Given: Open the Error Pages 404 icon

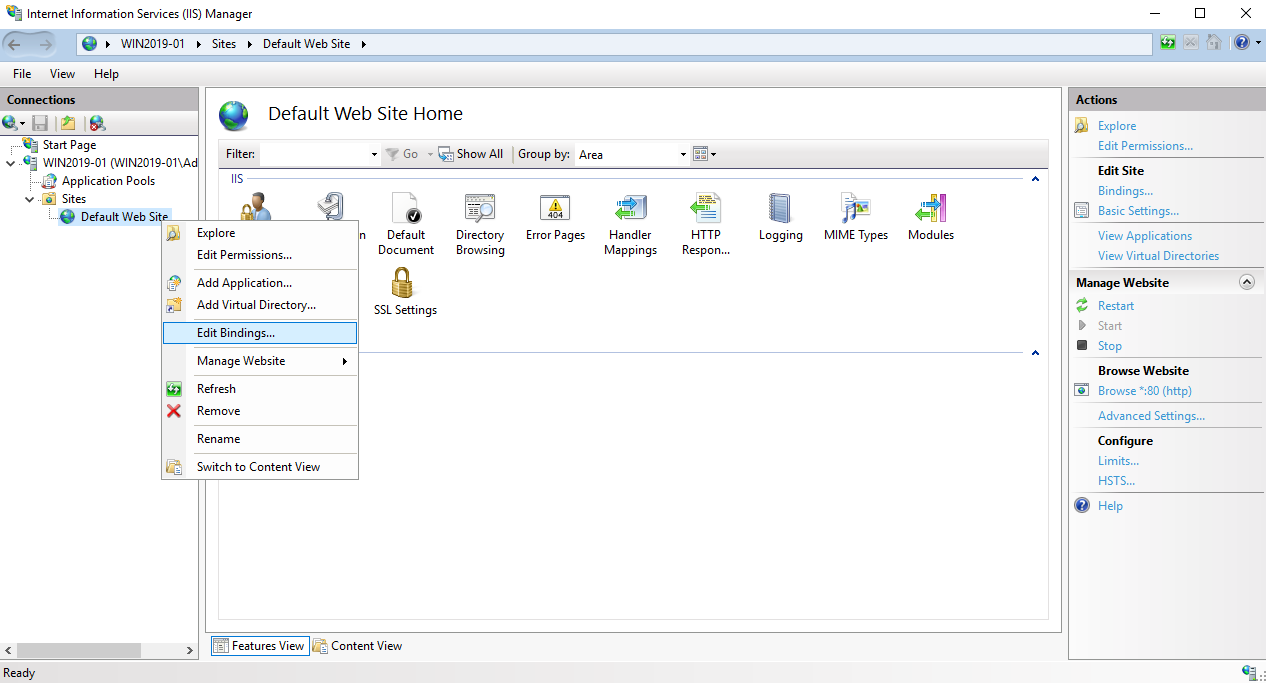Looking at the screenshot, I should coord(555,208).
